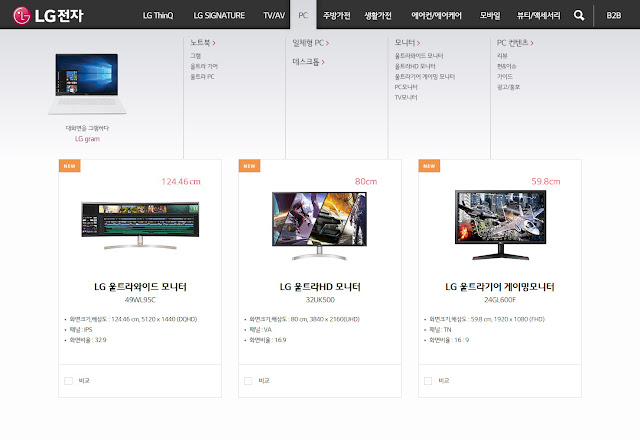
Task: Click the ultrawide monitor product image
Action: (x=140, y=225)
